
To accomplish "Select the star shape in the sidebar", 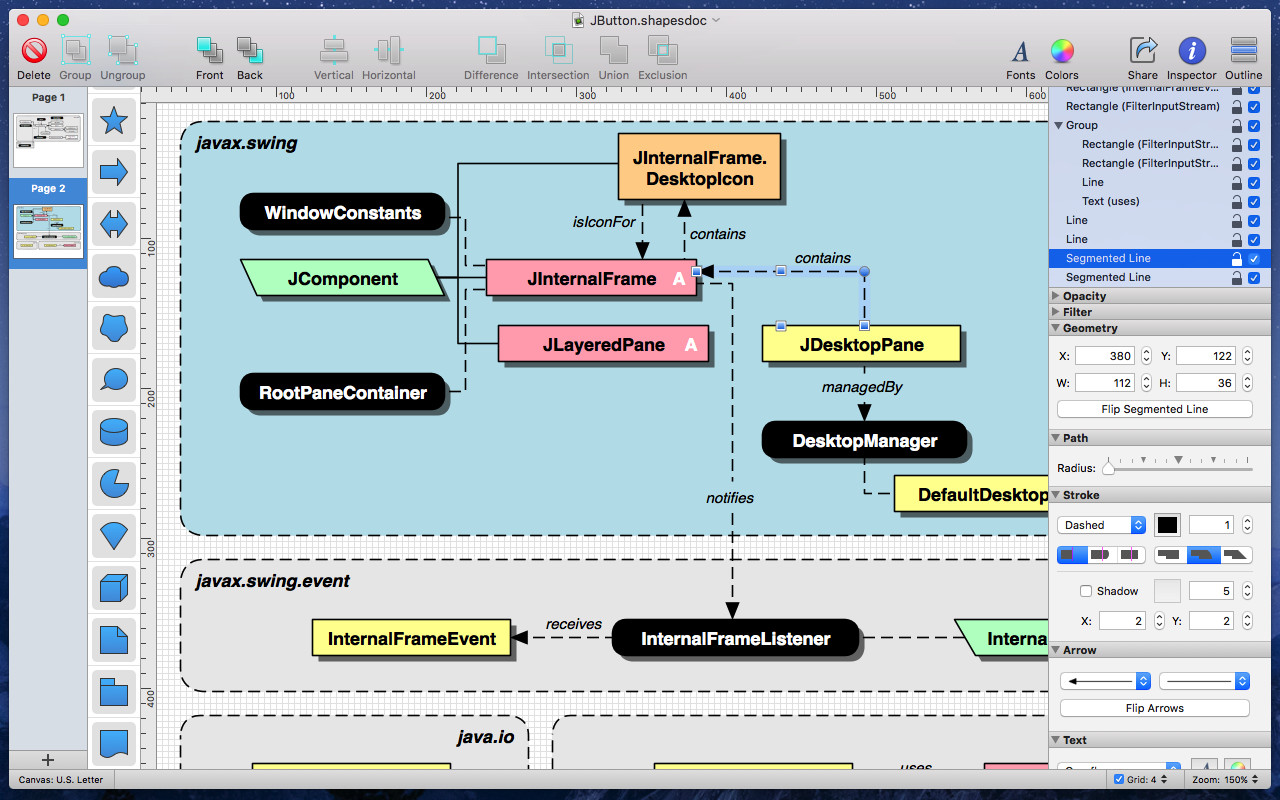I will pos(114,120).
